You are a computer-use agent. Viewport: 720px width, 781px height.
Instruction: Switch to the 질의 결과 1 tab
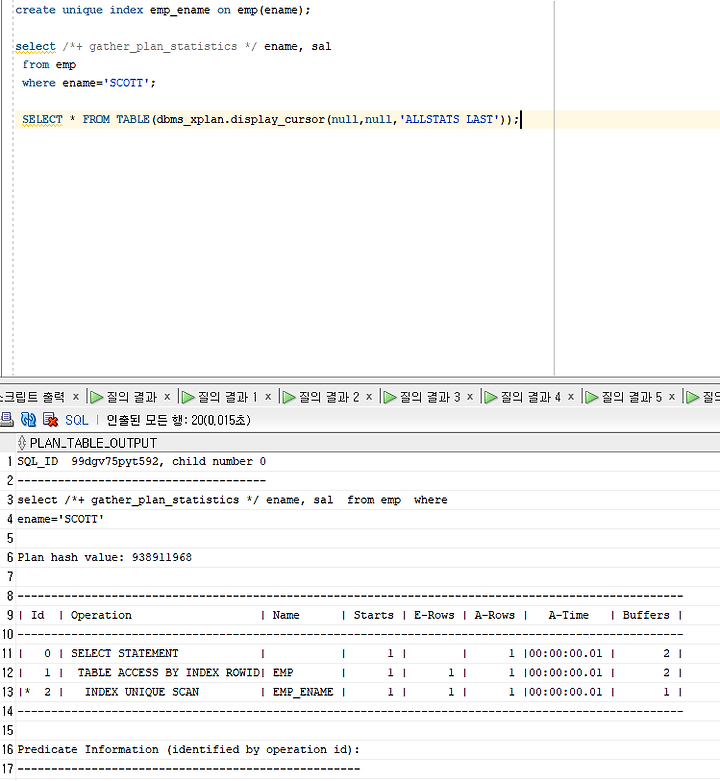(228, 397)
